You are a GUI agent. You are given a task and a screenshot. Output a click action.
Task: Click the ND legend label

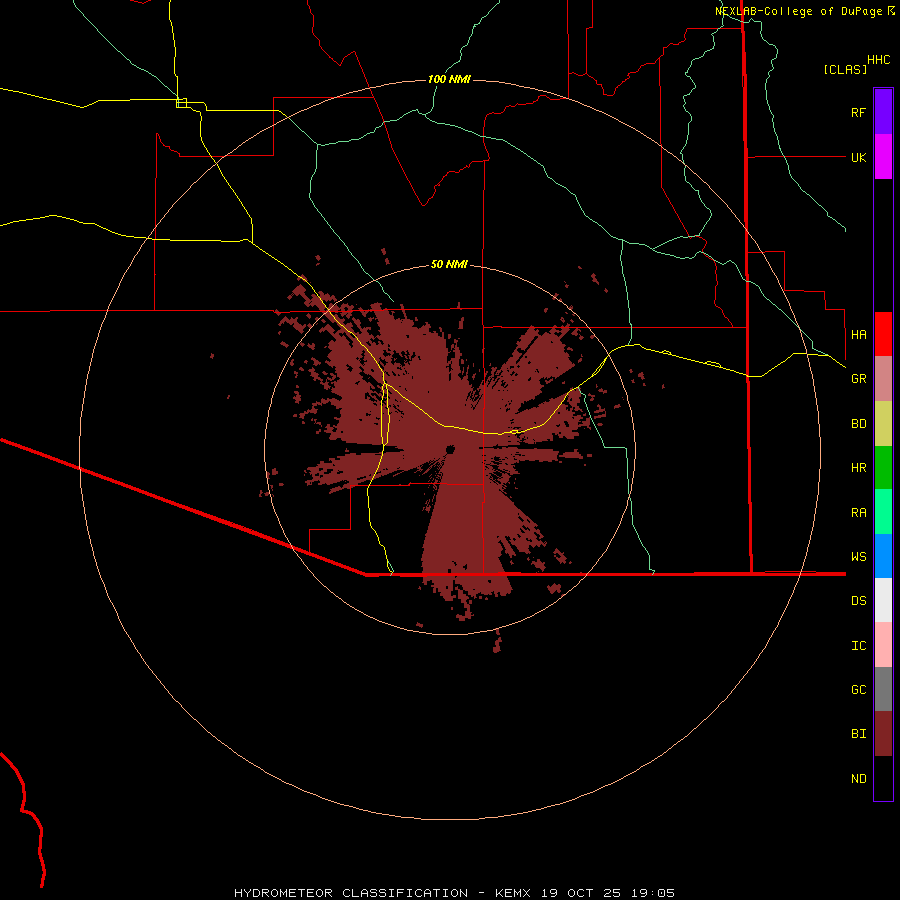pos(858,779)
